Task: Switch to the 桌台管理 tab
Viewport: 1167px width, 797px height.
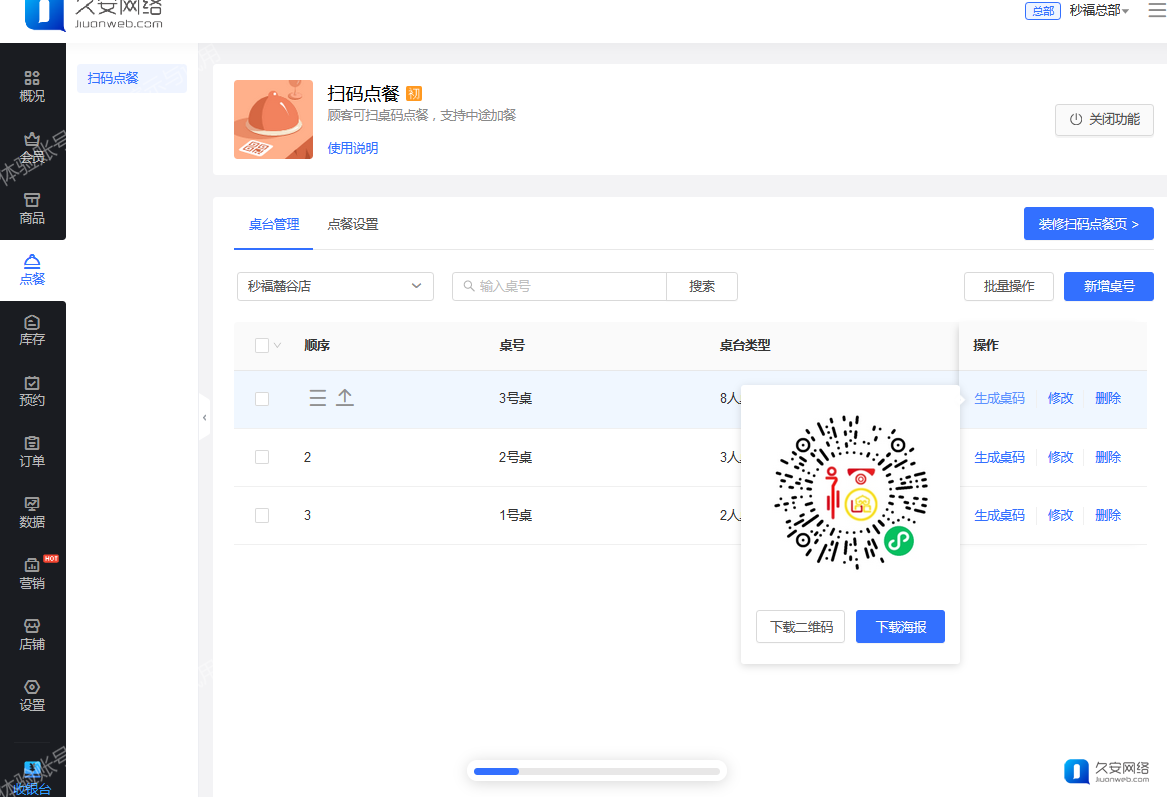Action: click(x=273, y=224)
